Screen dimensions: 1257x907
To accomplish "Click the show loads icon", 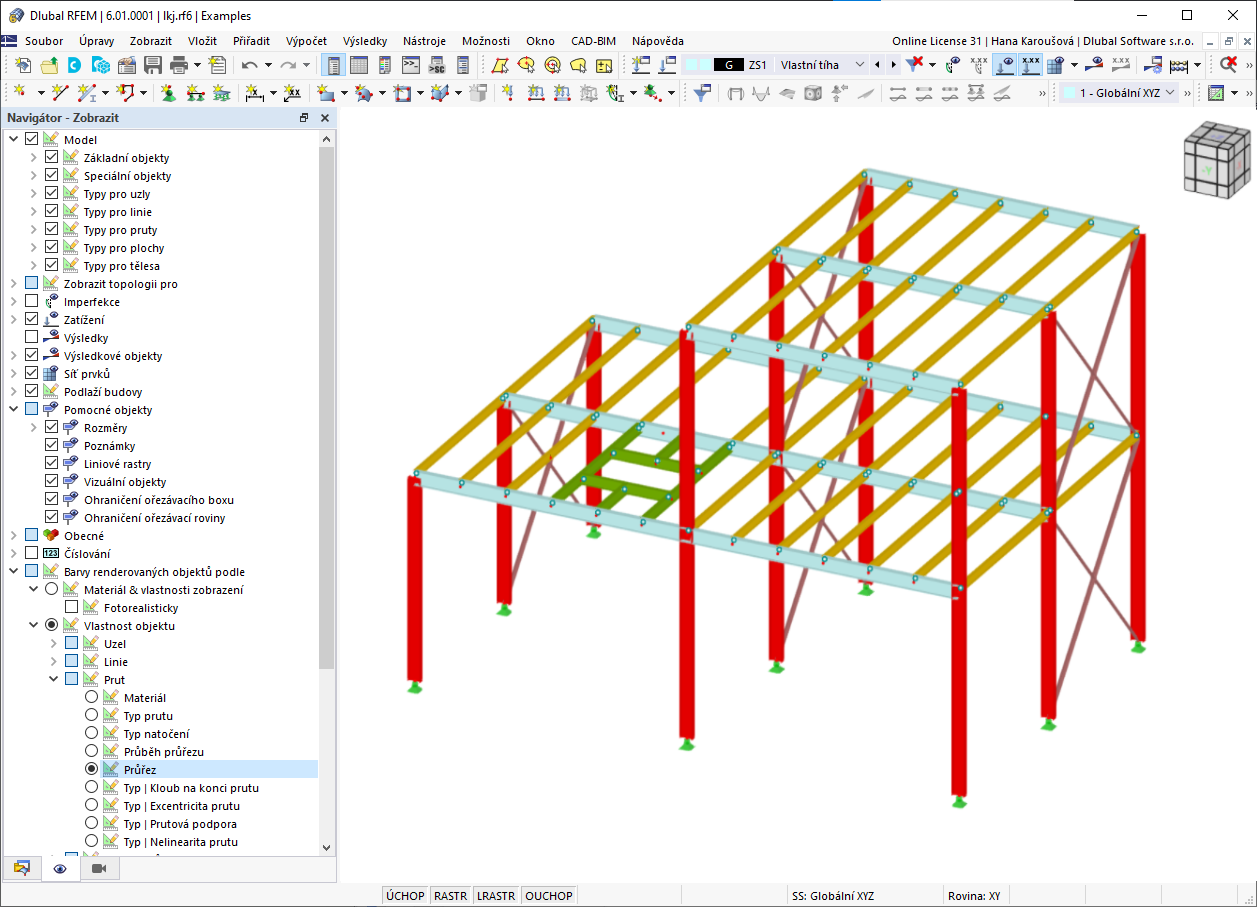I will pyautogui.click(x=1005, y=65).
